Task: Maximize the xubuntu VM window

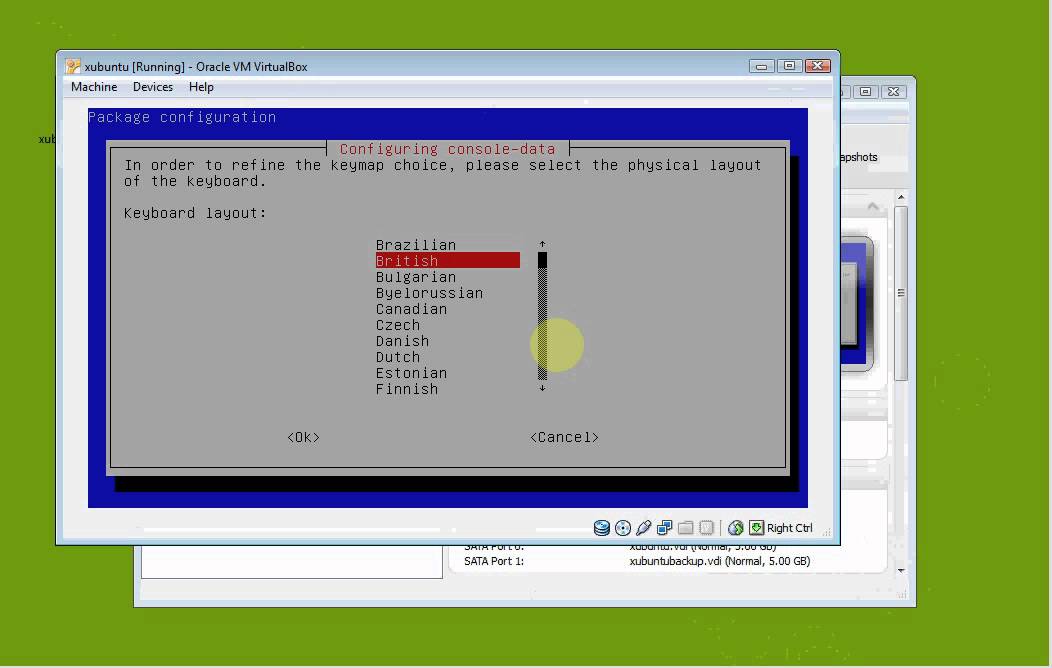Action: coord(789,66)
